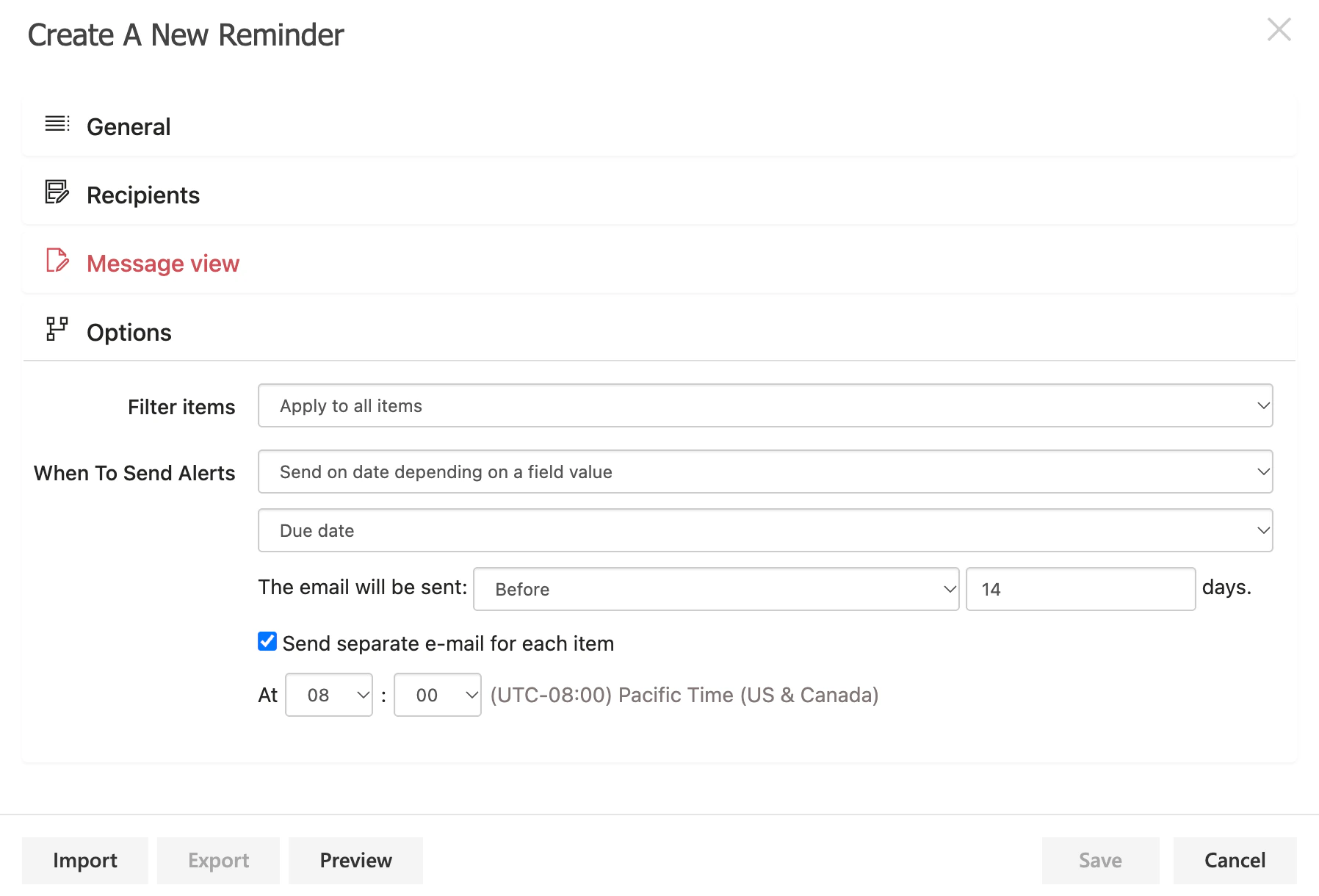1319x896 pixels.
Task: Click the Cancel button
Action: click(x=1235, y=860)
